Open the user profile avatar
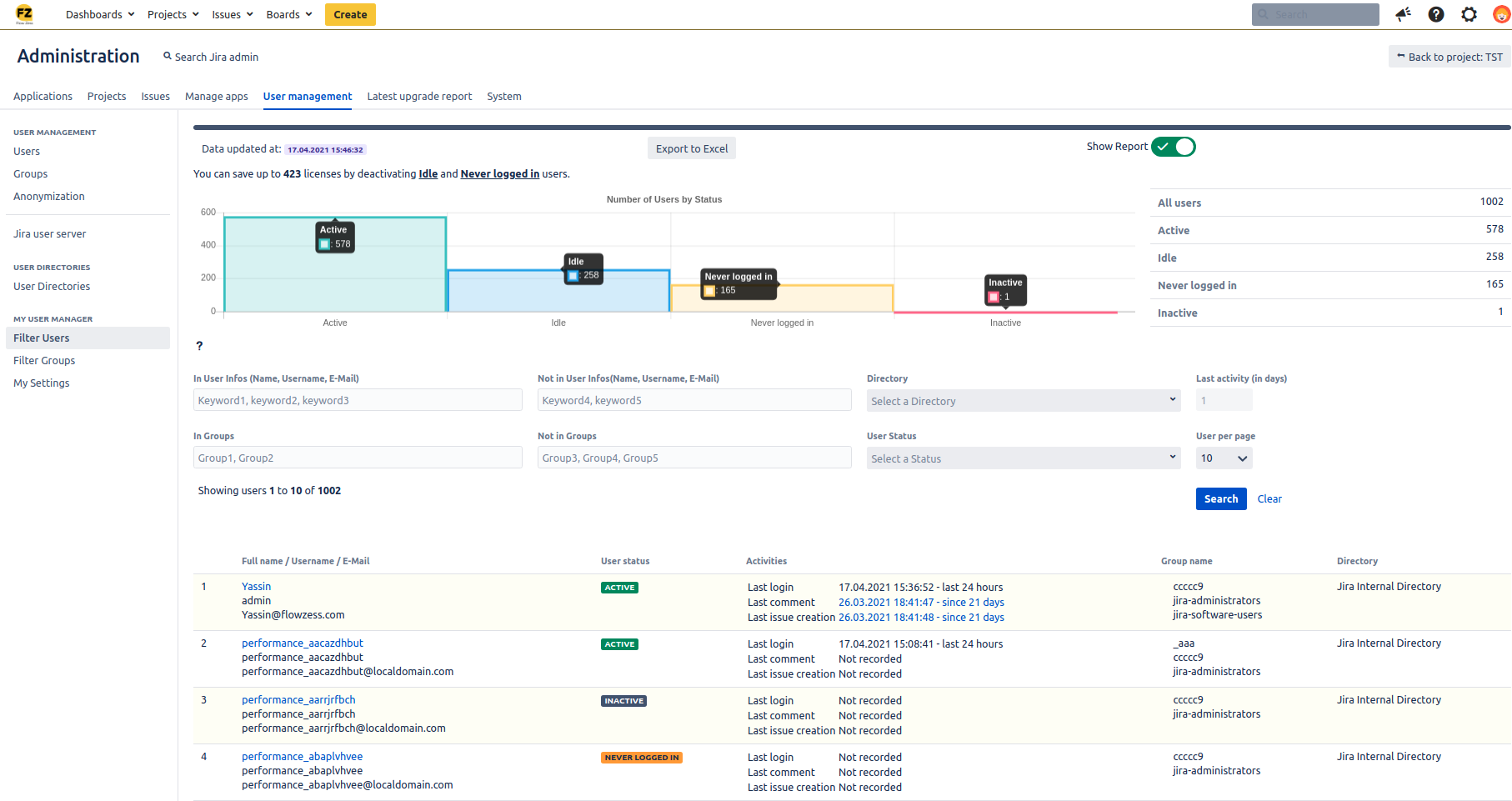Screen dimensions: 1512x801 pos(1501,14)
